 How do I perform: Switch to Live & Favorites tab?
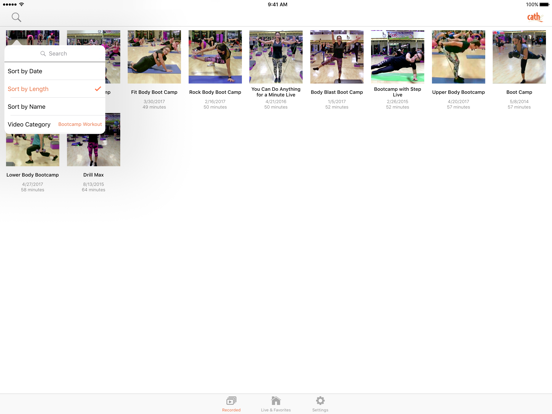(276, 403)
